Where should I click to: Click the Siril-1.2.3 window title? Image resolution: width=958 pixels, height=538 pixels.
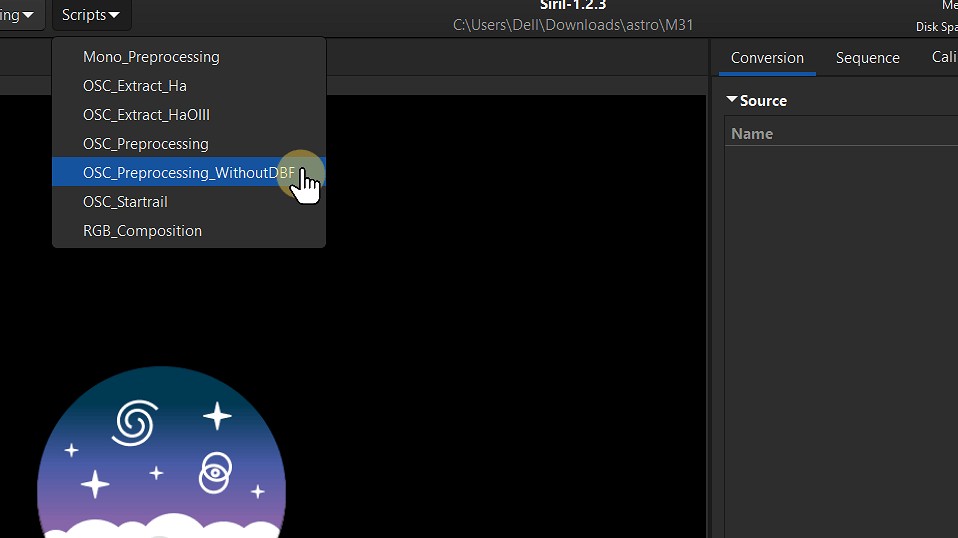572,6
